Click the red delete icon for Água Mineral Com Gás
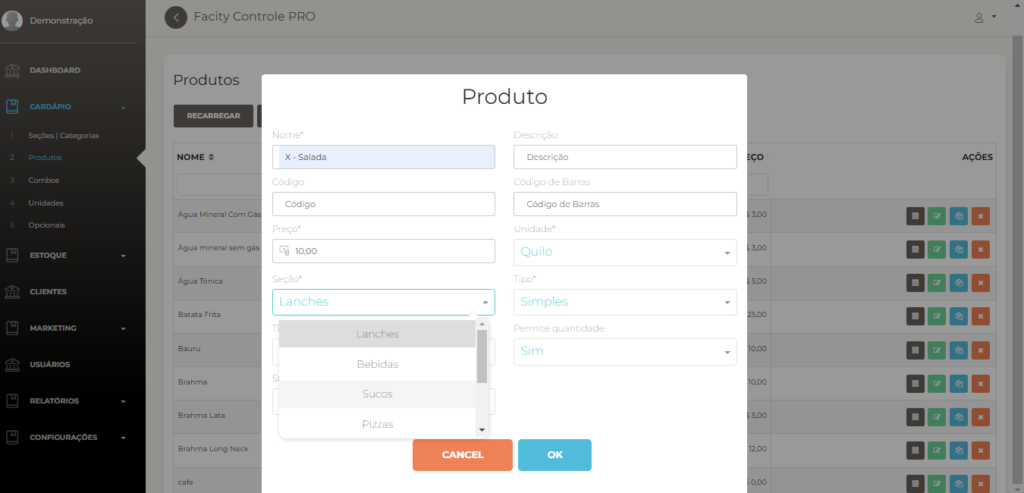Image resolution: width=1024 pixels, height=493 pixels. pos(980,215)
